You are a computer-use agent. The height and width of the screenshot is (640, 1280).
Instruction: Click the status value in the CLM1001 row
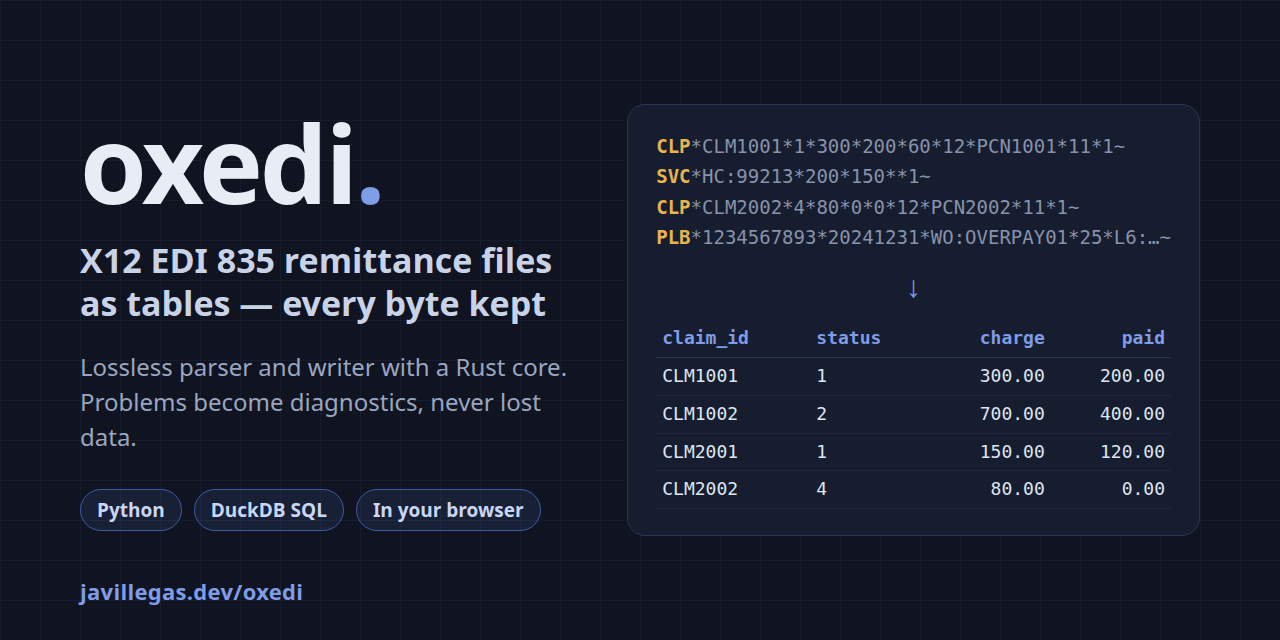coord(822,376)
